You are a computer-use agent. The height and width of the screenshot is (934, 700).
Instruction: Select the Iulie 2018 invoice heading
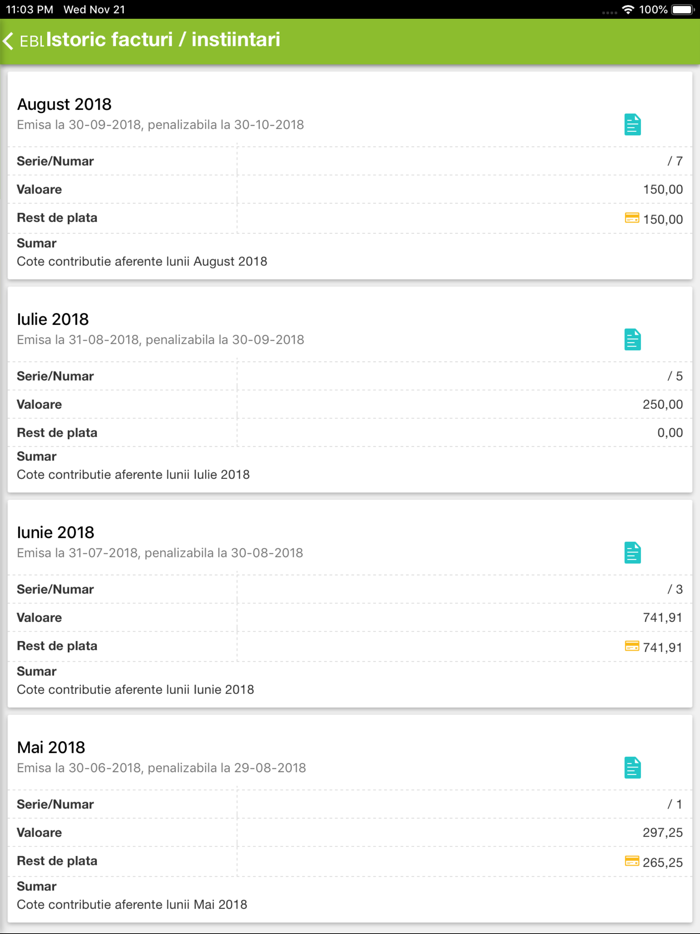pyautogui.click(x=53, y=319)
